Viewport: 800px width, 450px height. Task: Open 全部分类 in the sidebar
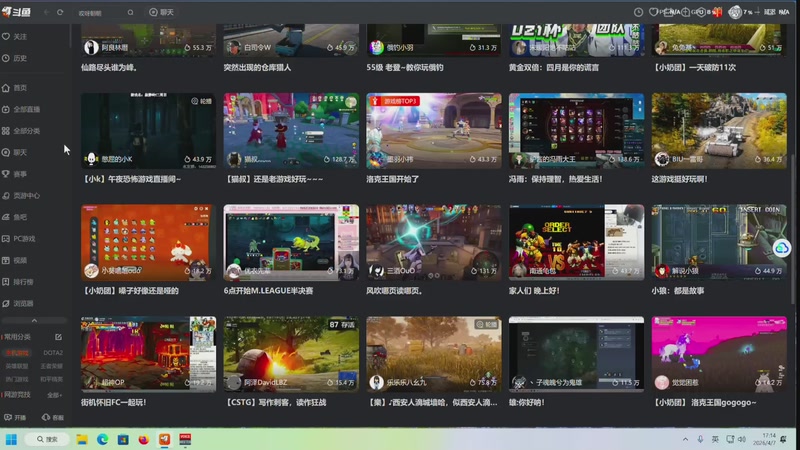pyautogui.click(x=21, y=131)
